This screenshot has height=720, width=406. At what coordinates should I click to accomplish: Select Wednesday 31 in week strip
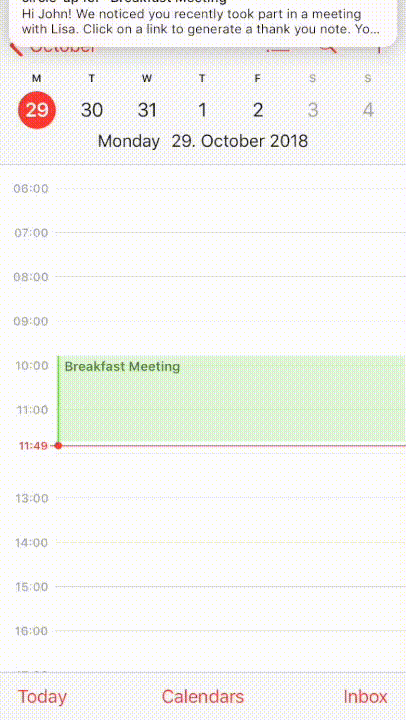147,110
